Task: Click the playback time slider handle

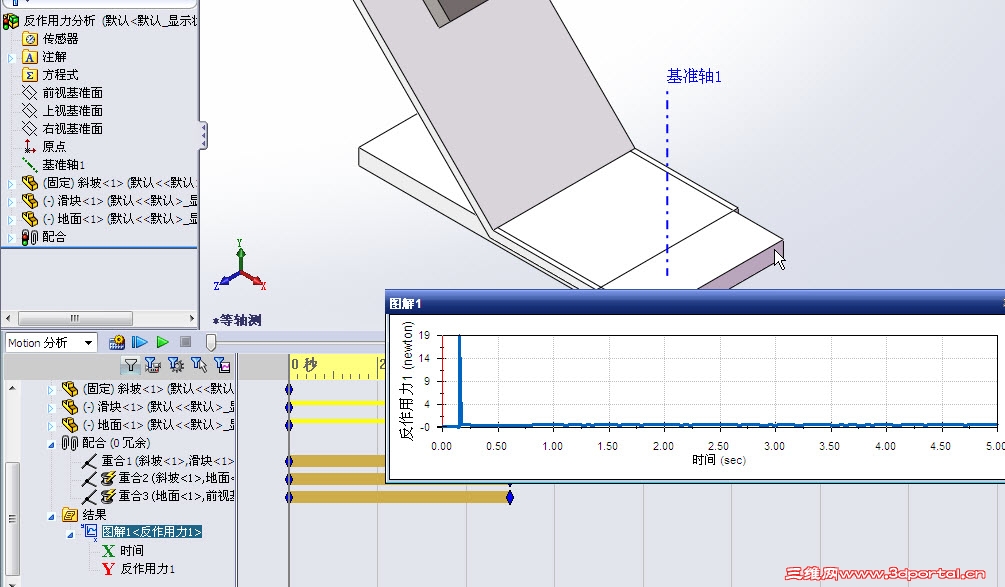Action: (210, 342)
